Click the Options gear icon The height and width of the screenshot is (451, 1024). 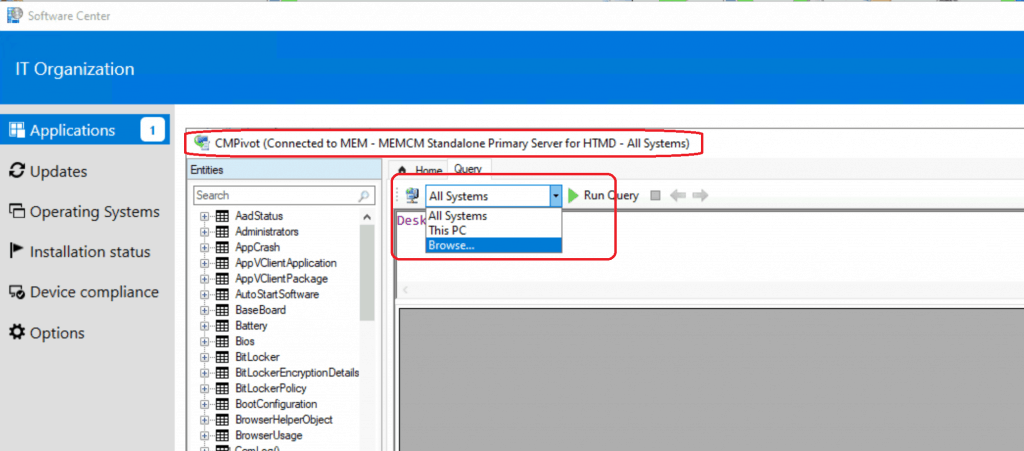tap(16, 332)
